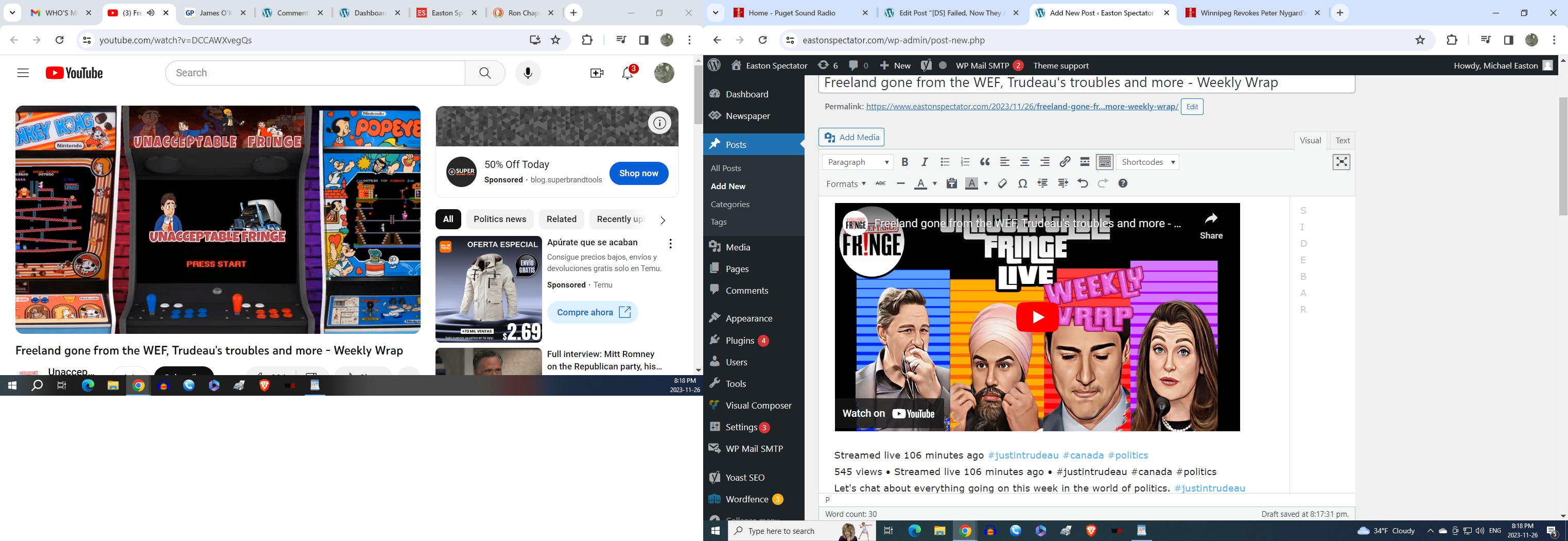Click the YouTube voice search microphone
1568x541 pixels.
click(528, 73)
